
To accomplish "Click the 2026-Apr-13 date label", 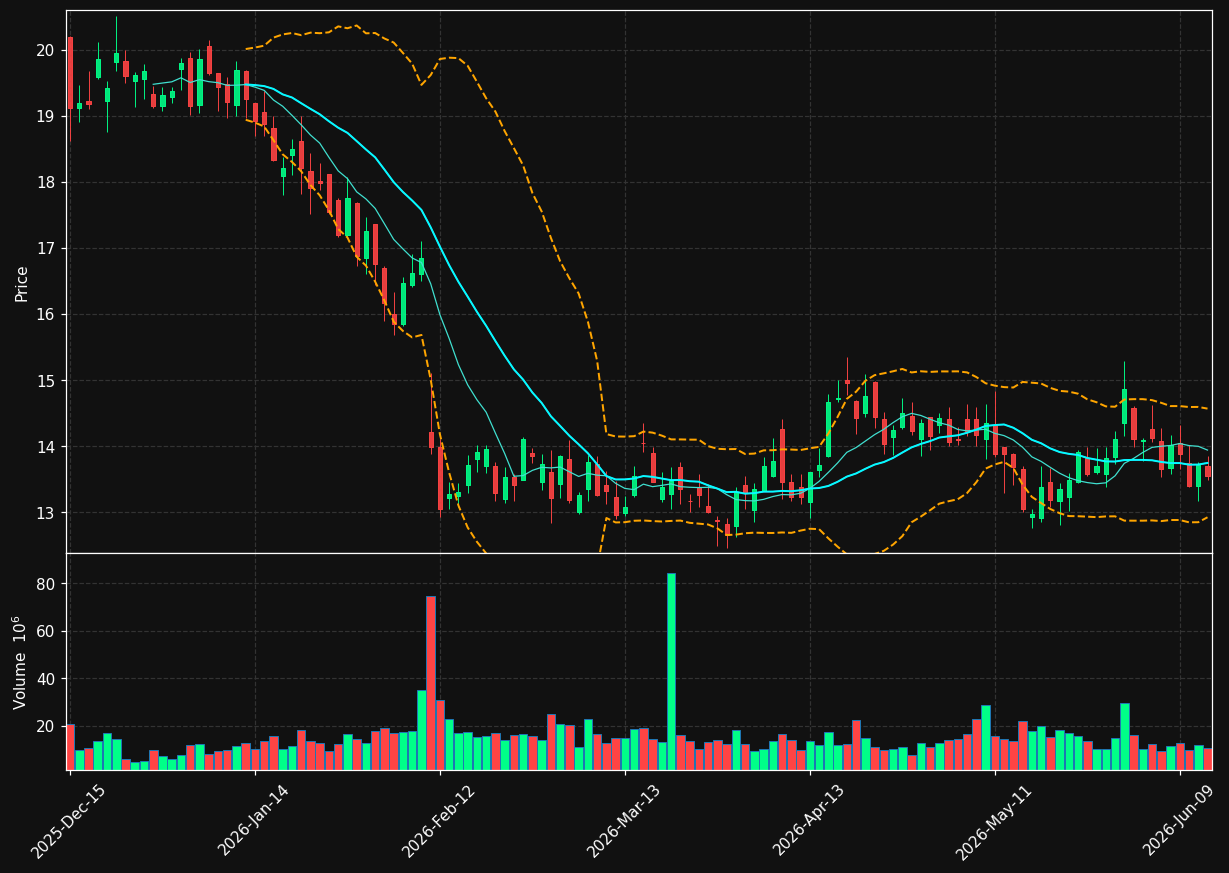I will (809, 822).
